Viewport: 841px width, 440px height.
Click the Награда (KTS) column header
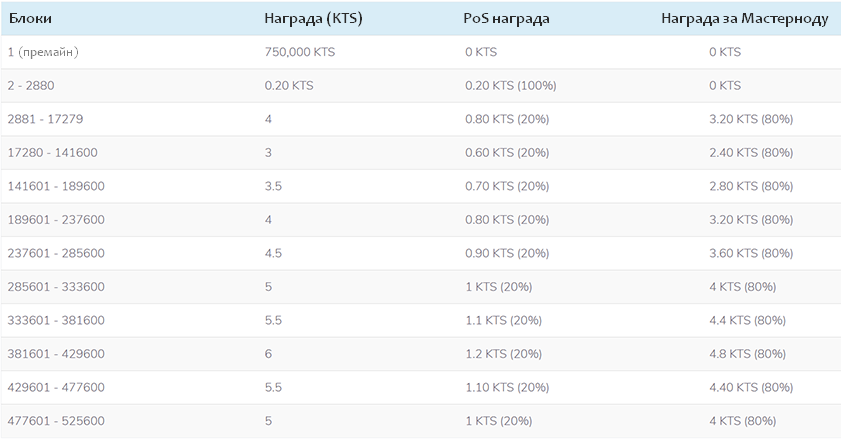[313, 19]
